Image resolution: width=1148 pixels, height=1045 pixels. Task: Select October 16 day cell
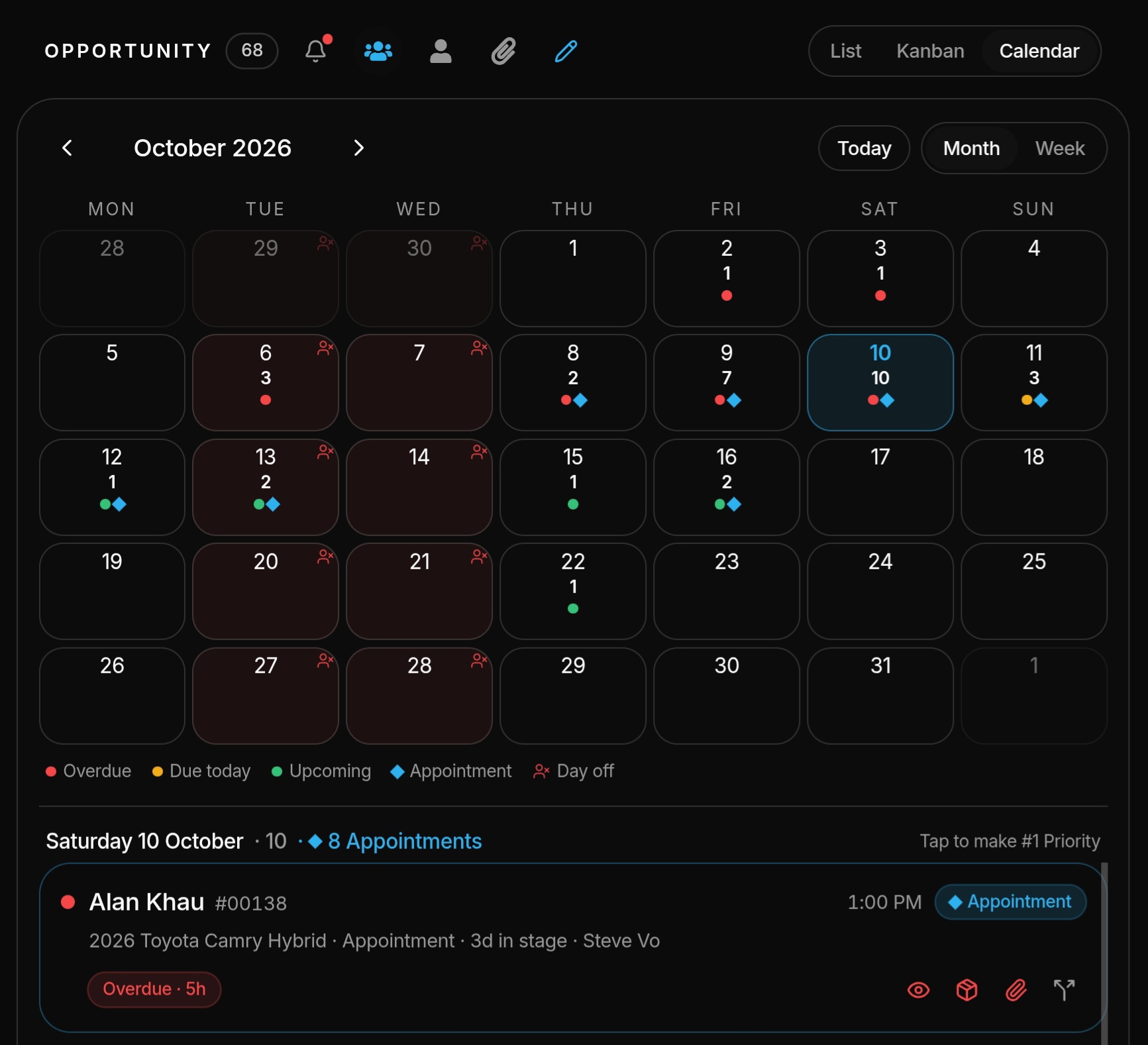[727, 487]
